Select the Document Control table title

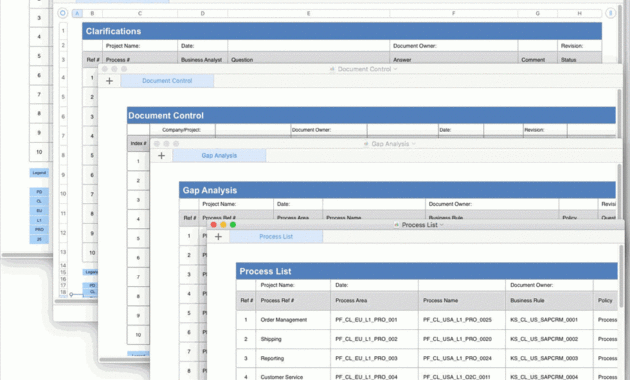[x=166, y=116]
